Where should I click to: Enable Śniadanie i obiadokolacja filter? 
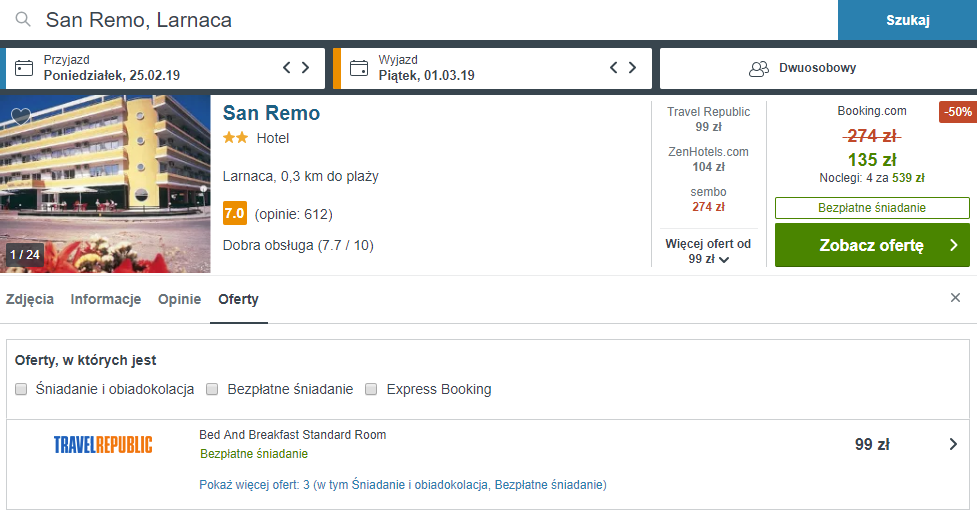pyautogui.click(x=21, y=389)
